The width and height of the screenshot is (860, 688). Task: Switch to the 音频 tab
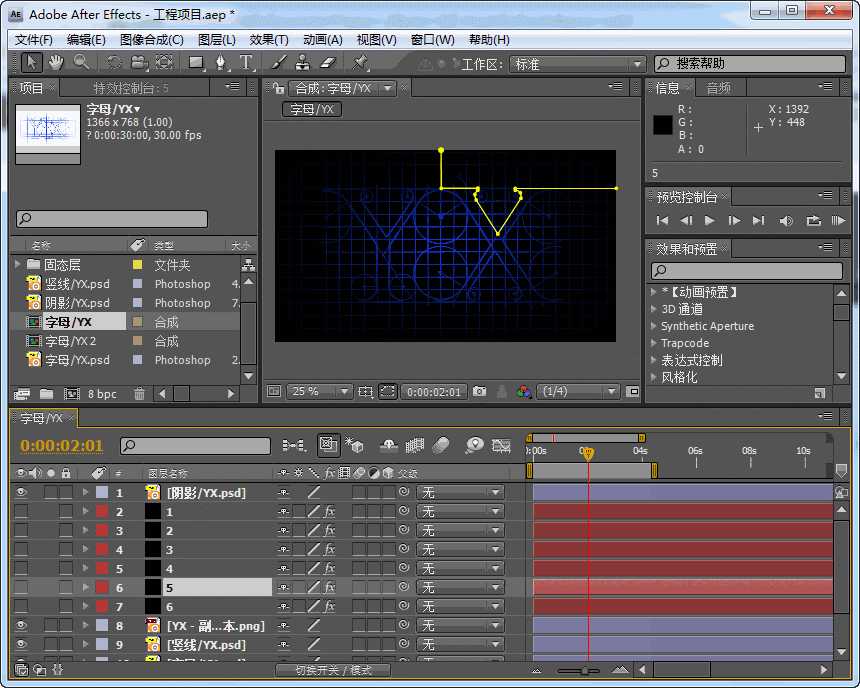tap(718, 88)
